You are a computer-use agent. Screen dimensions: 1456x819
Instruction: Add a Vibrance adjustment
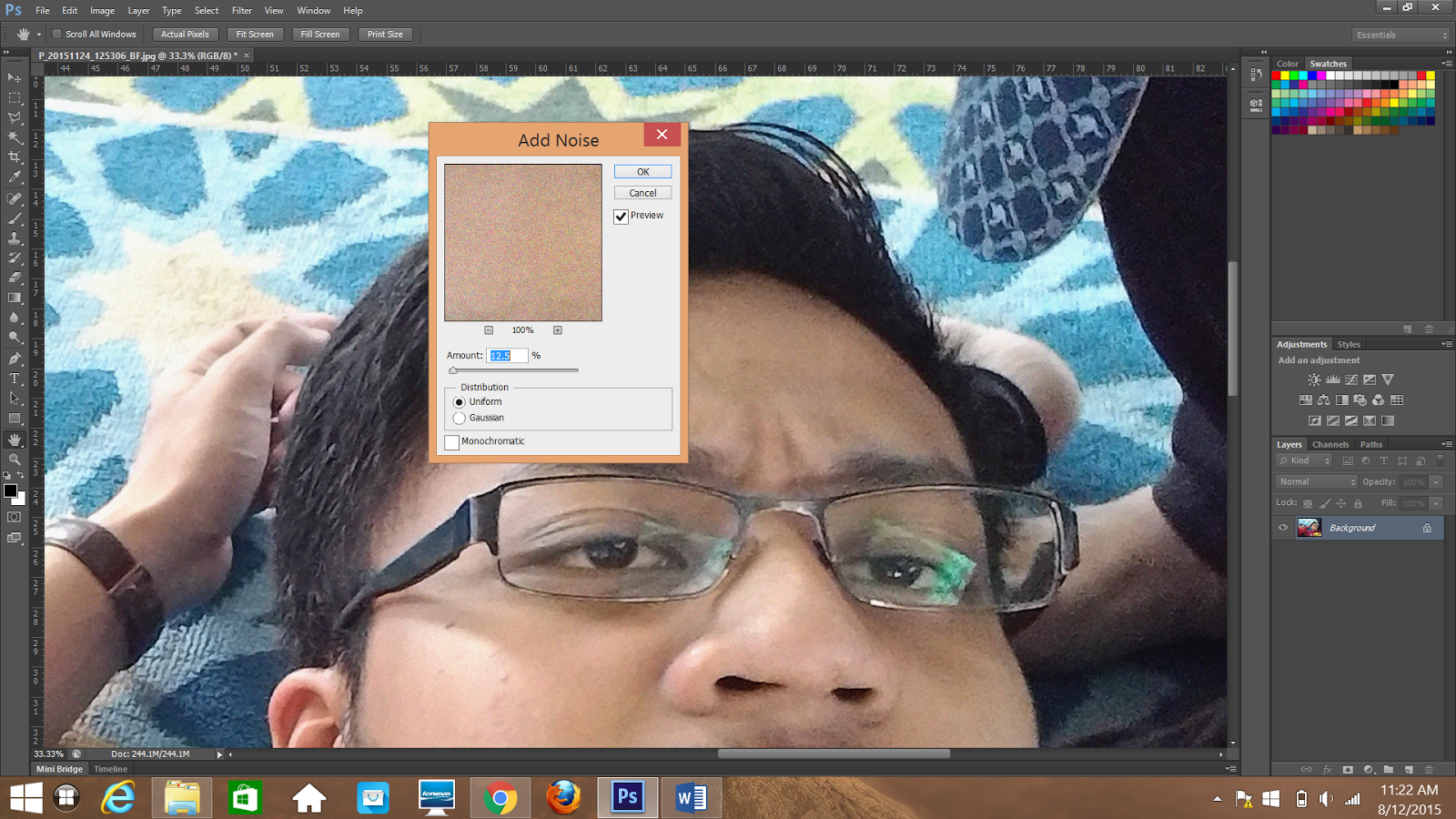(x=1387, y=380)
